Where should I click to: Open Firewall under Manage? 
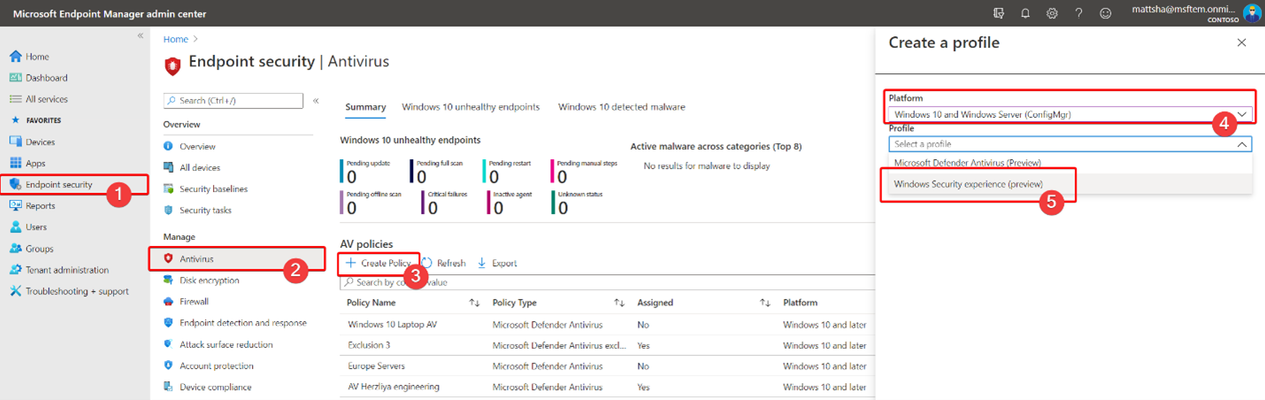click(x=194, y=301)
